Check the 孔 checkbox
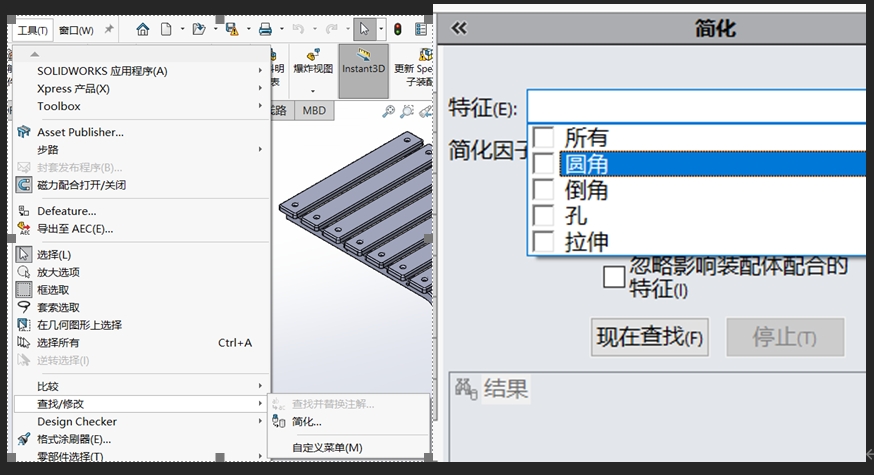The height and width of the screenshot is (475, 874). [543, 216]
